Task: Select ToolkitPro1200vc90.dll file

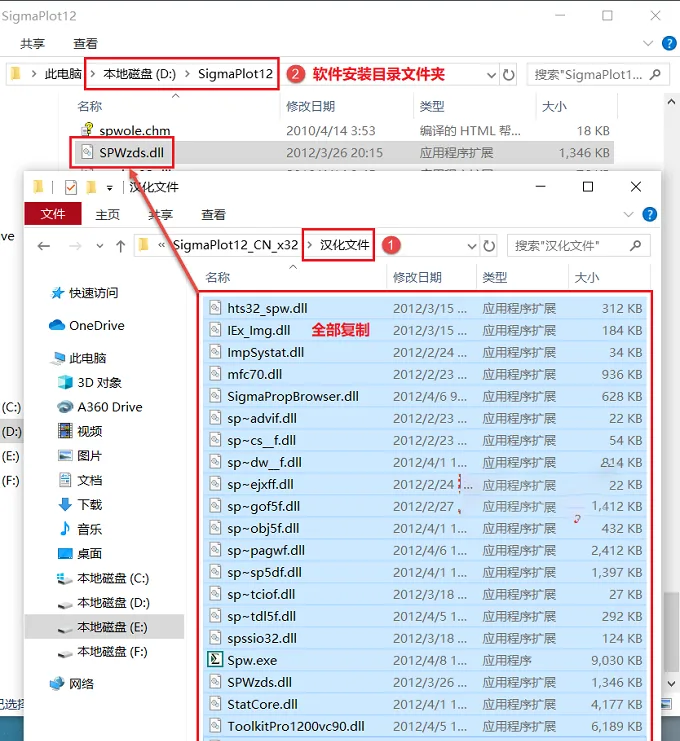Action: 425,726
